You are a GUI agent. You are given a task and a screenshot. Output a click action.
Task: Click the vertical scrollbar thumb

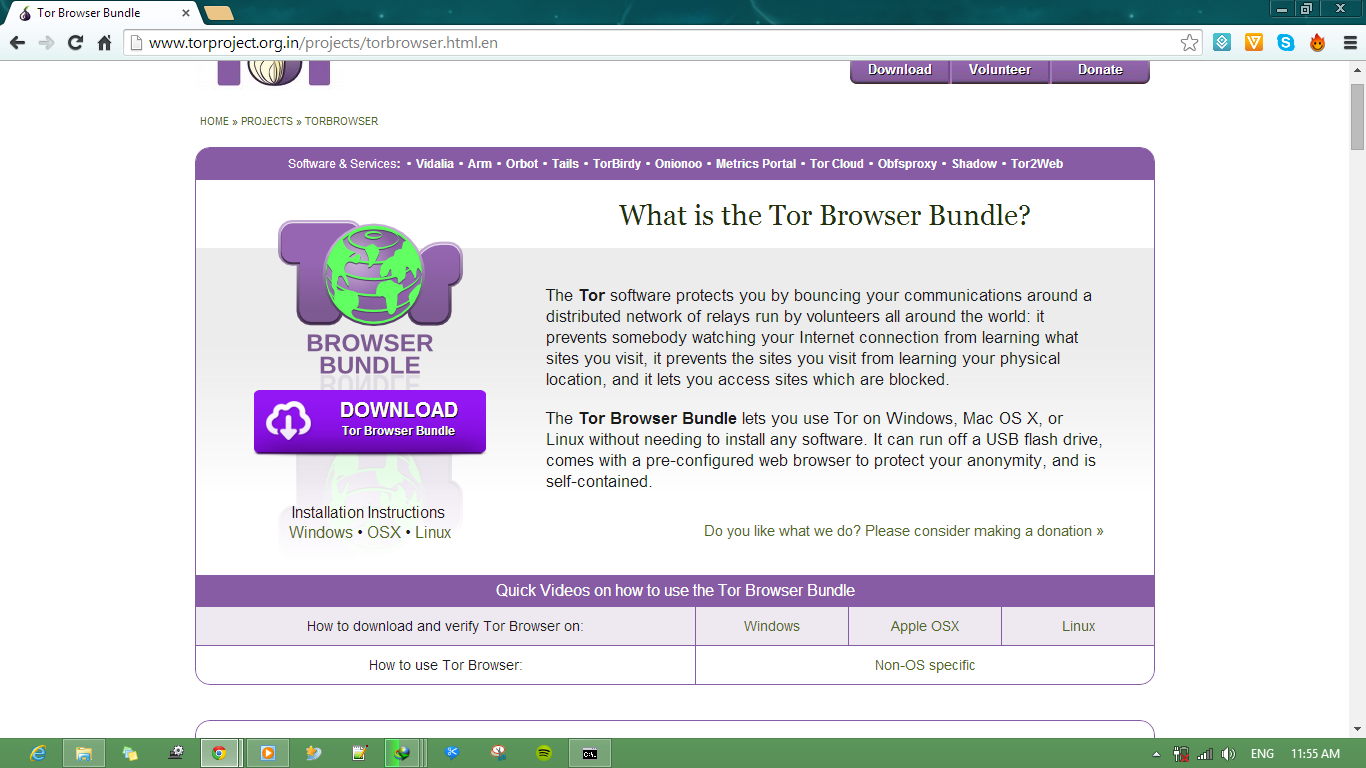[x=1357, y=117]
